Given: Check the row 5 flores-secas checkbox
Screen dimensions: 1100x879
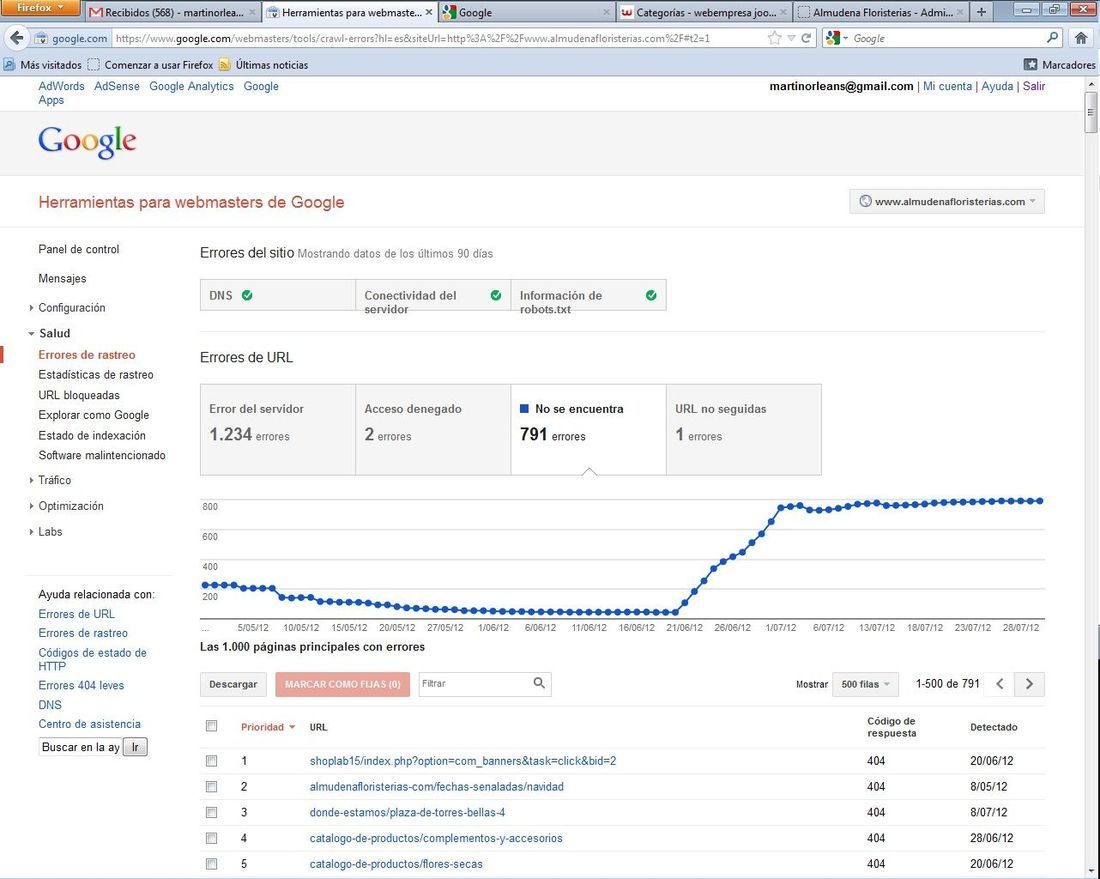Looking at the screenshot, I should pos(211,864).
